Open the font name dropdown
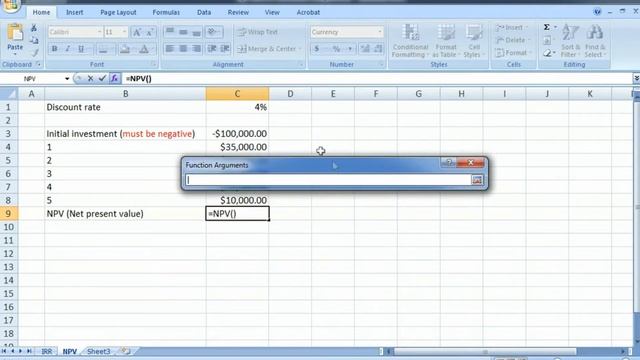 click(99, 32)
